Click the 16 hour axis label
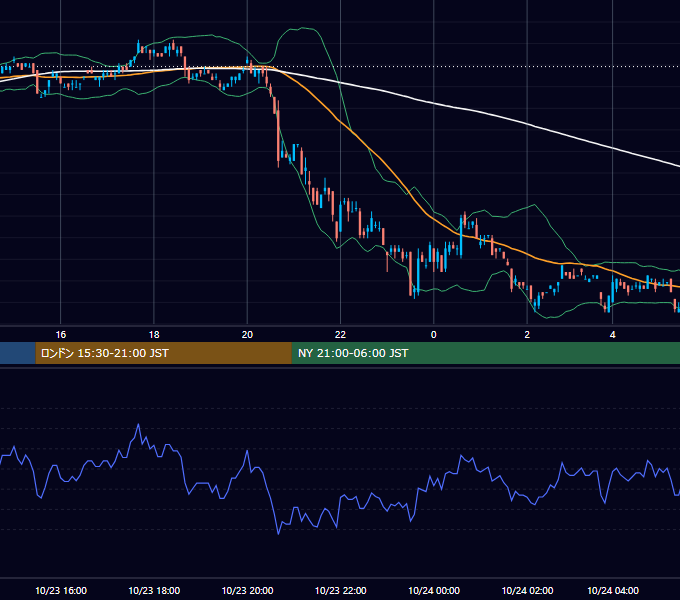This screenshot has width=680, height=600. (x=61, y=335)
